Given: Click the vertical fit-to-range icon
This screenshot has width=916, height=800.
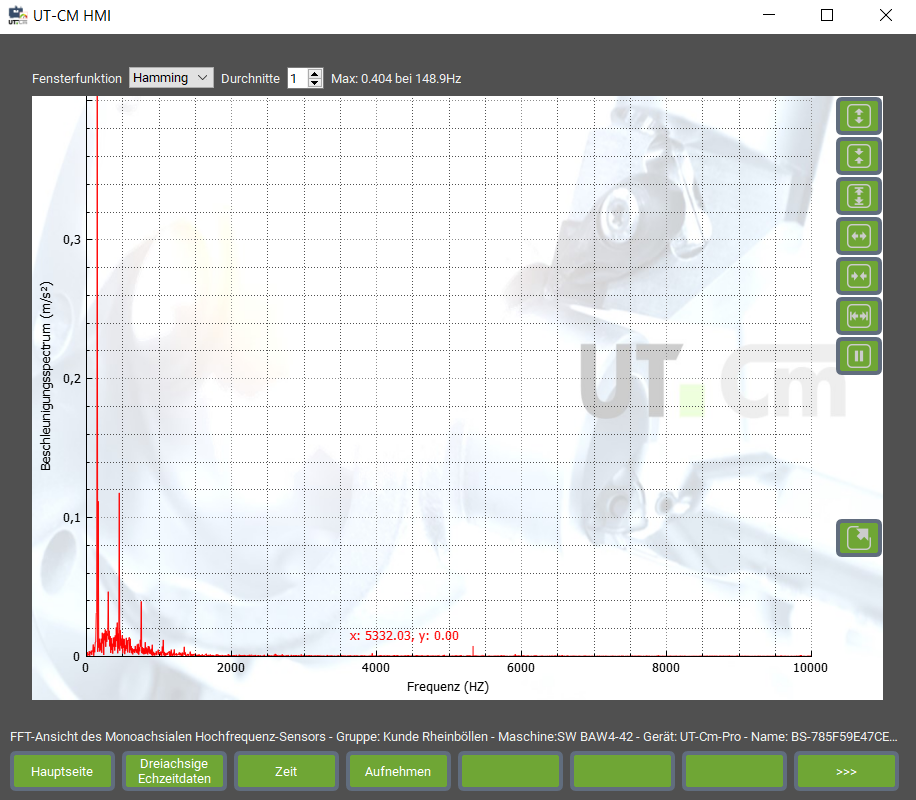Looking at the screenshot, I should pos(859,196).
